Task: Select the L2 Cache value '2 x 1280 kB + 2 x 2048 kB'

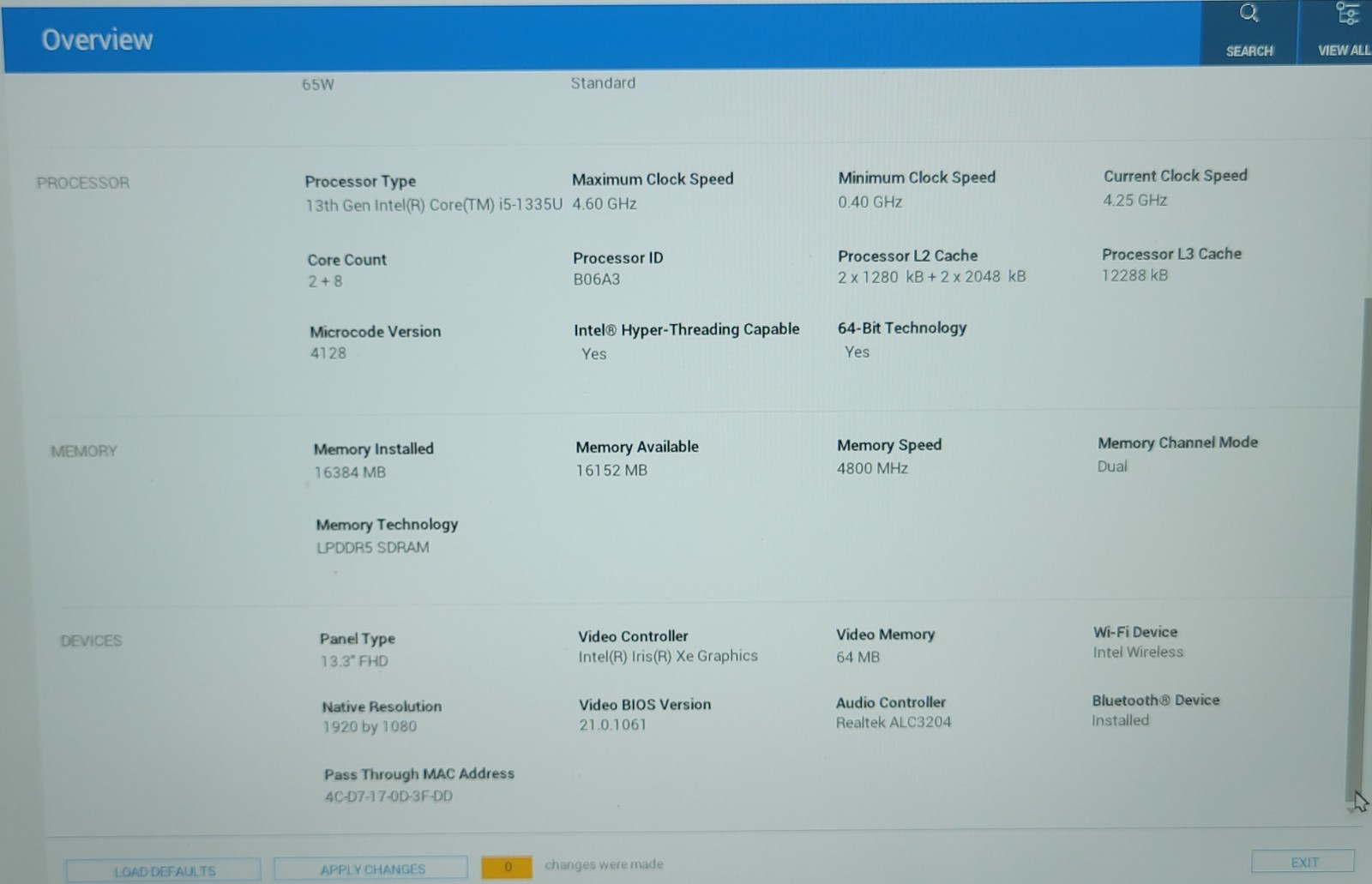Action: click(932, 276)
